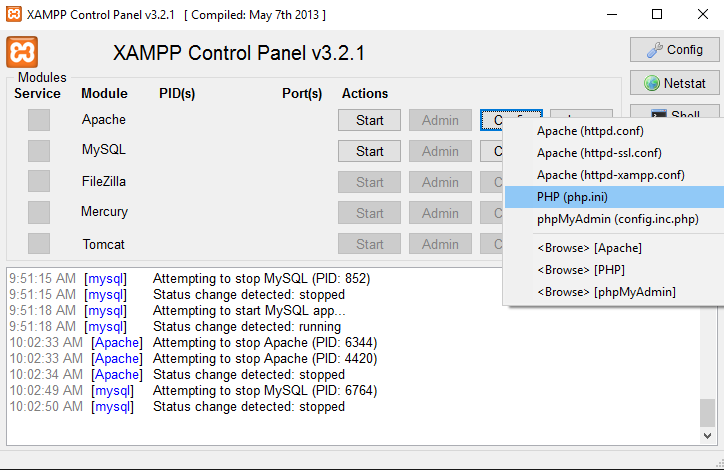
Task: Click the XAMPP icon in the title bar
Action: click(x=13, y=14)
